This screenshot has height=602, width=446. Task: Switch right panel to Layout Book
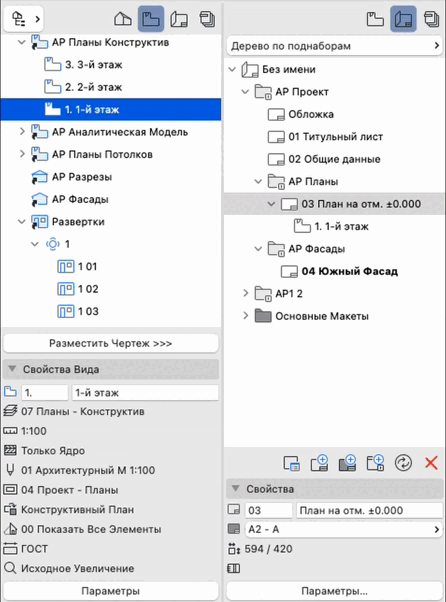pos(403,19)
